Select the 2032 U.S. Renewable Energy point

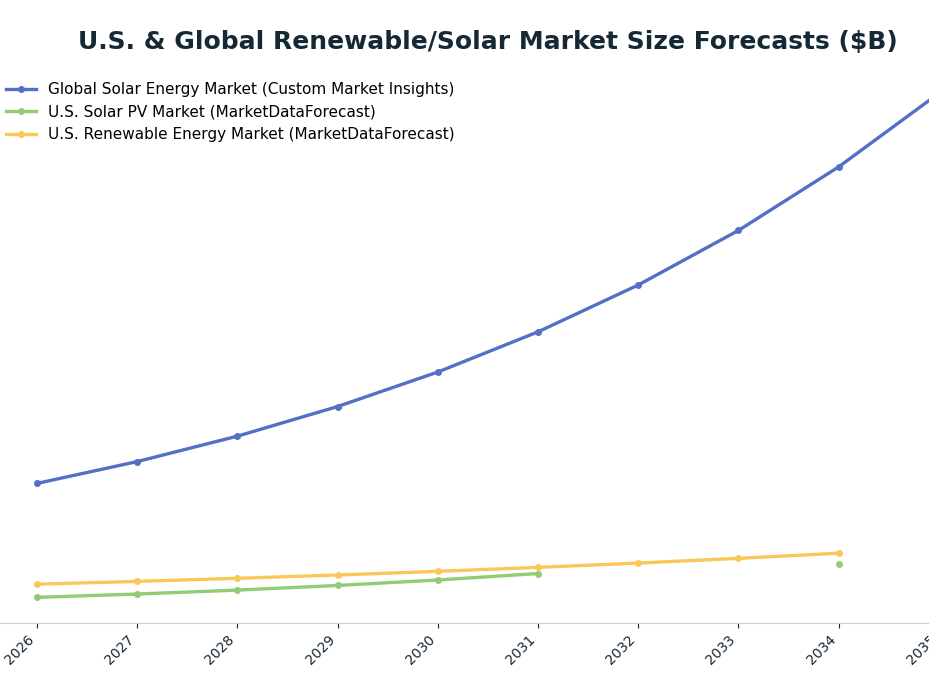(x=639, y=563)
